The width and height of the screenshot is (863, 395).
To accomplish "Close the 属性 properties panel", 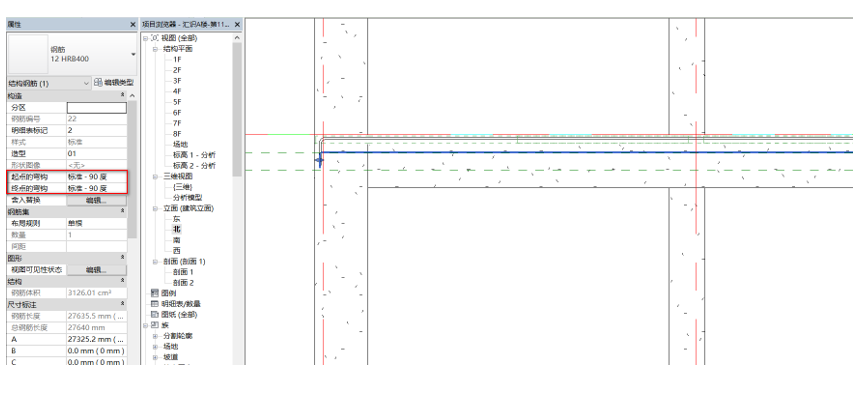I will [133, 25].
